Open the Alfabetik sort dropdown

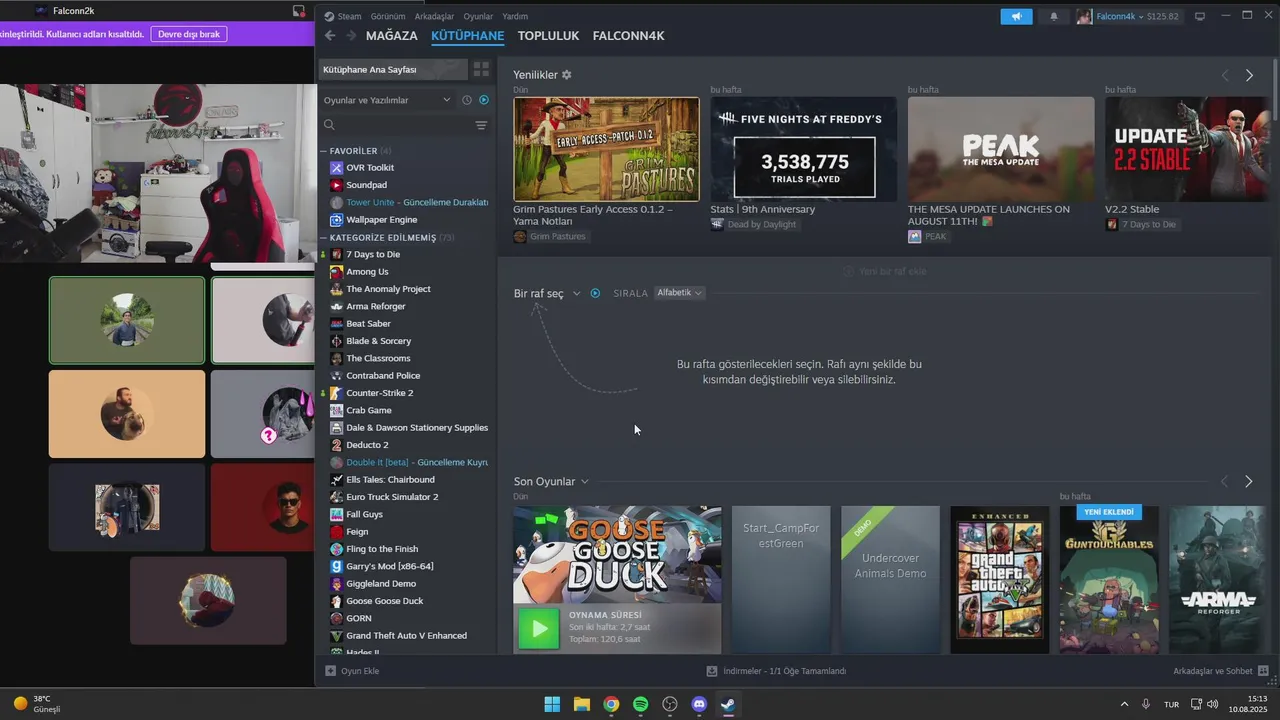coord(679,293)
